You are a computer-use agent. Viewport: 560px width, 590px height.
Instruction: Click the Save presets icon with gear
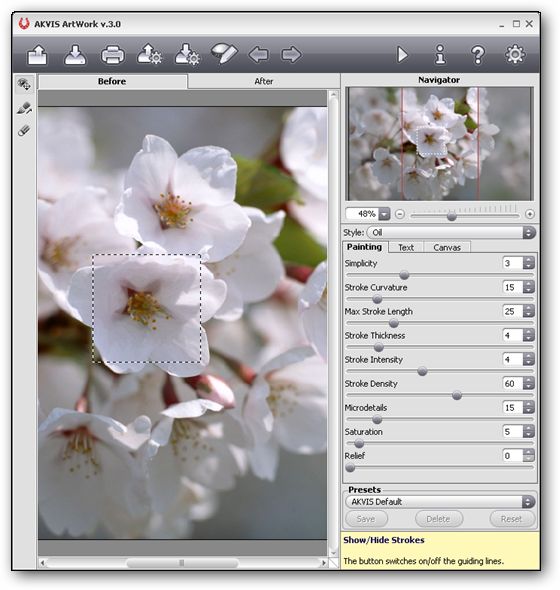[187, 55]
